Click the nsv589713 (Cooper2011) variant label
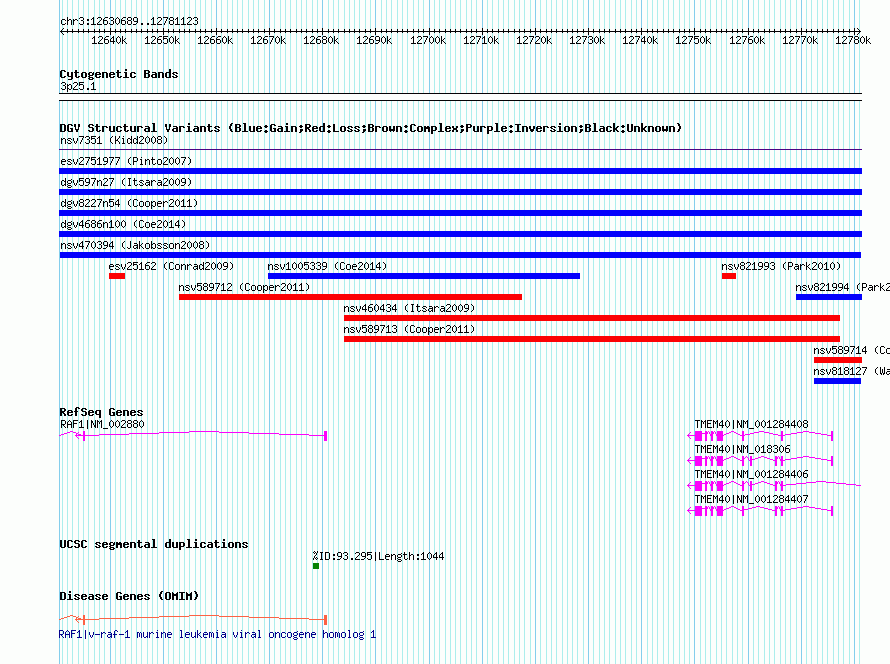The width and height of the screenshot is (890, 664). pos(409,329)
